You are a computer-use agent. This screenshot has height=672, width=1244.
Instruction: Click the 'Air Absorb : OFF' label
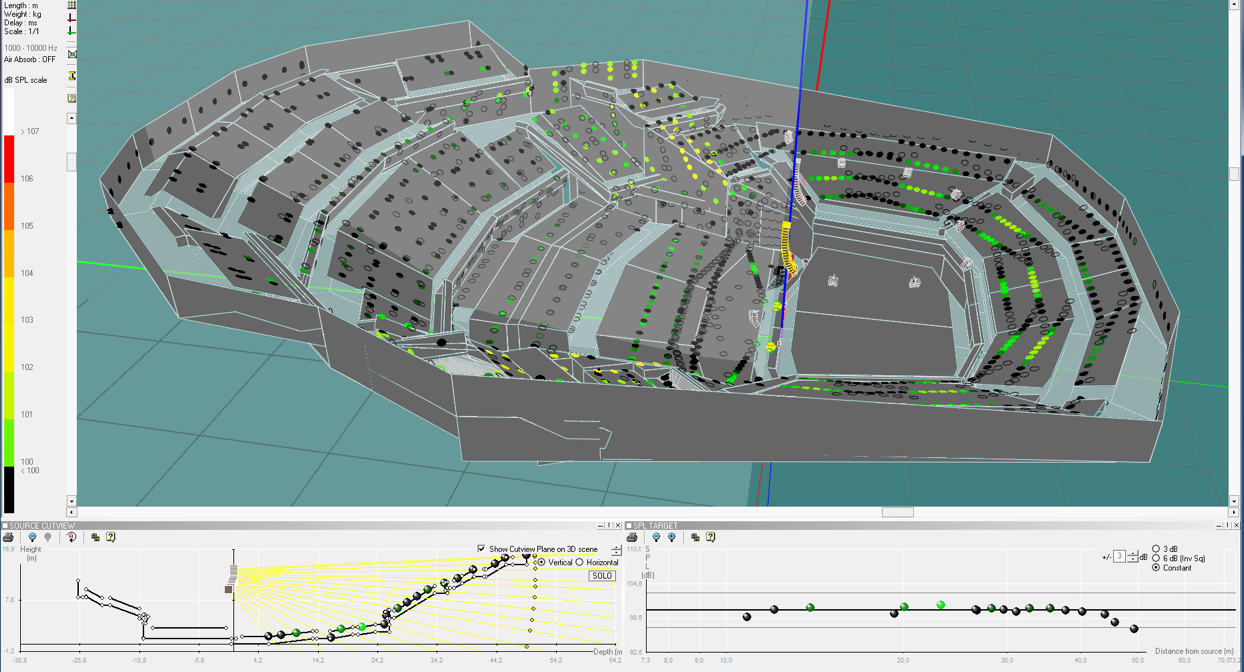pyautogui.click(x=30, y=59)
